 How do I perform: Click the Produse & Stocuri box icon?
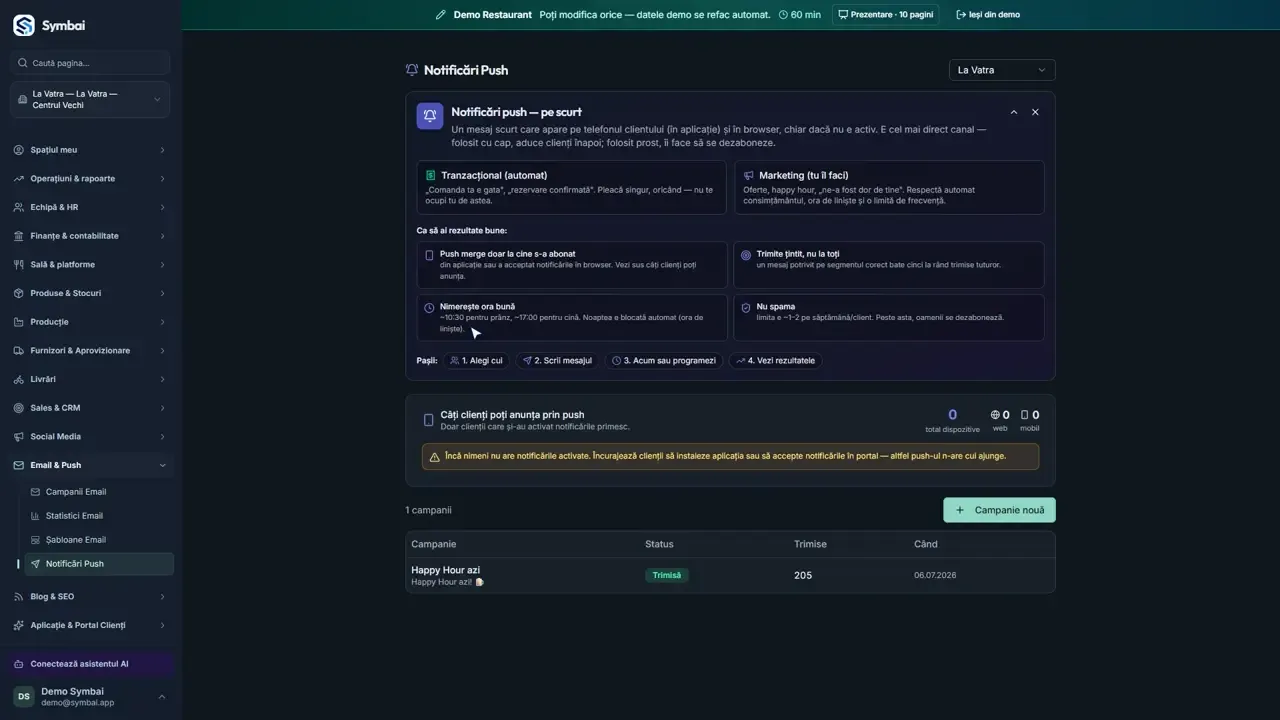tap(19, 293)
